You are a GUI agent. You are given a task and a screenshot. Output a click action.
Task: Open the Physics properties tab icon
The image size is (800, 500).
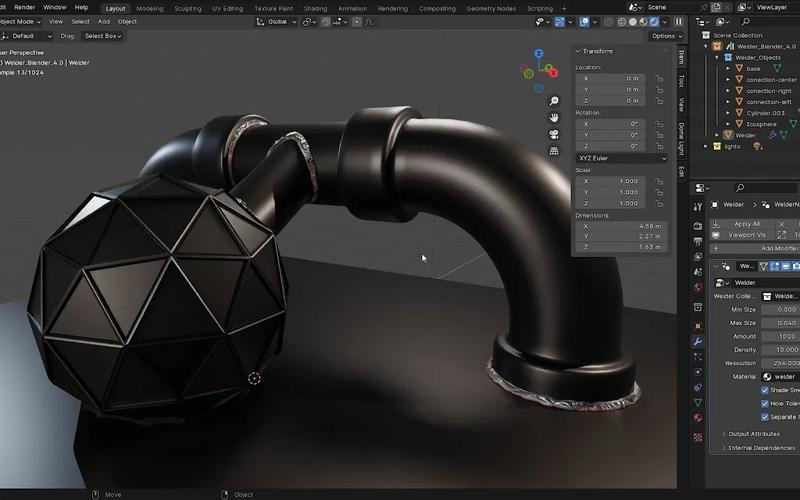pyautogui.click(x=697, y=372)
